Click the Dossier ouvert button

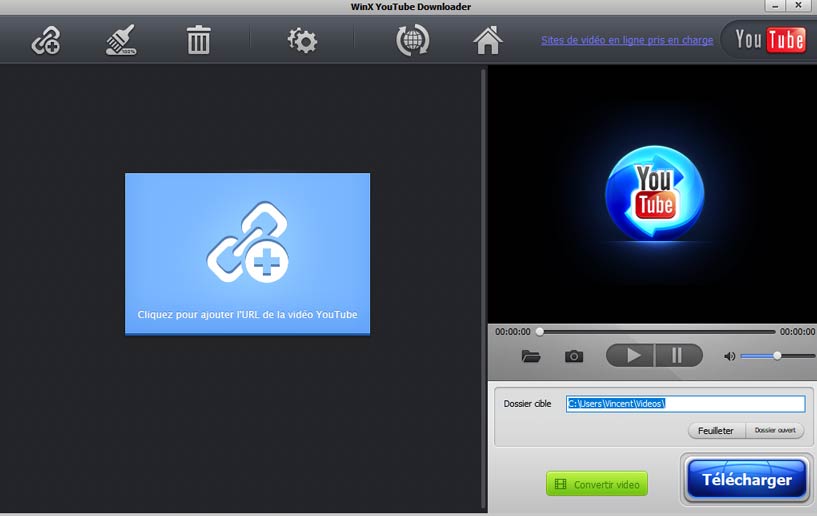coord(775,431)
